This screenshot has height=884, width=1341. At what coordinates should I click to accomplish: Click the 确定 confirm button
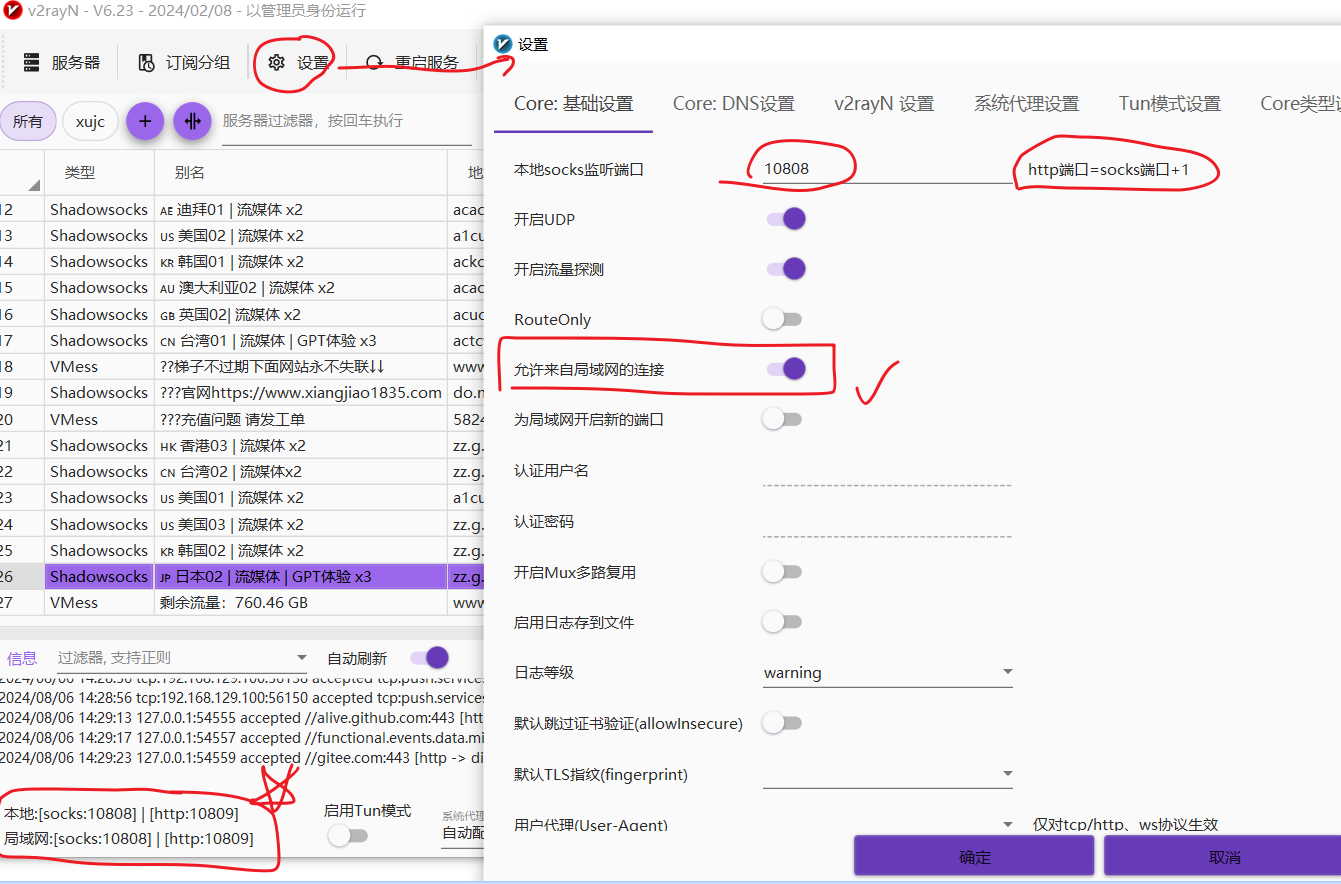[974, 857]
